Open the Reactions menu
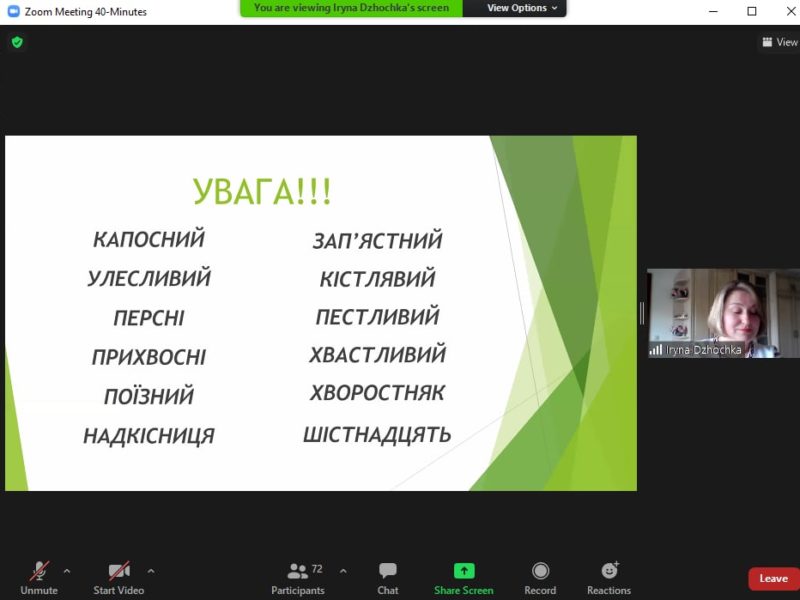800x600 pixels. (x=609, y=577)
